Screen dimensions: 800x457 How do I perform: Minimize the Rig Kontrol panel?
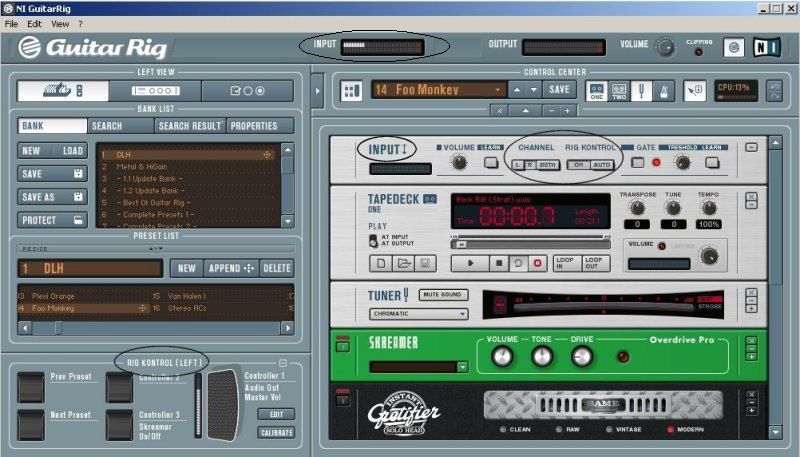tap(283, 363)
